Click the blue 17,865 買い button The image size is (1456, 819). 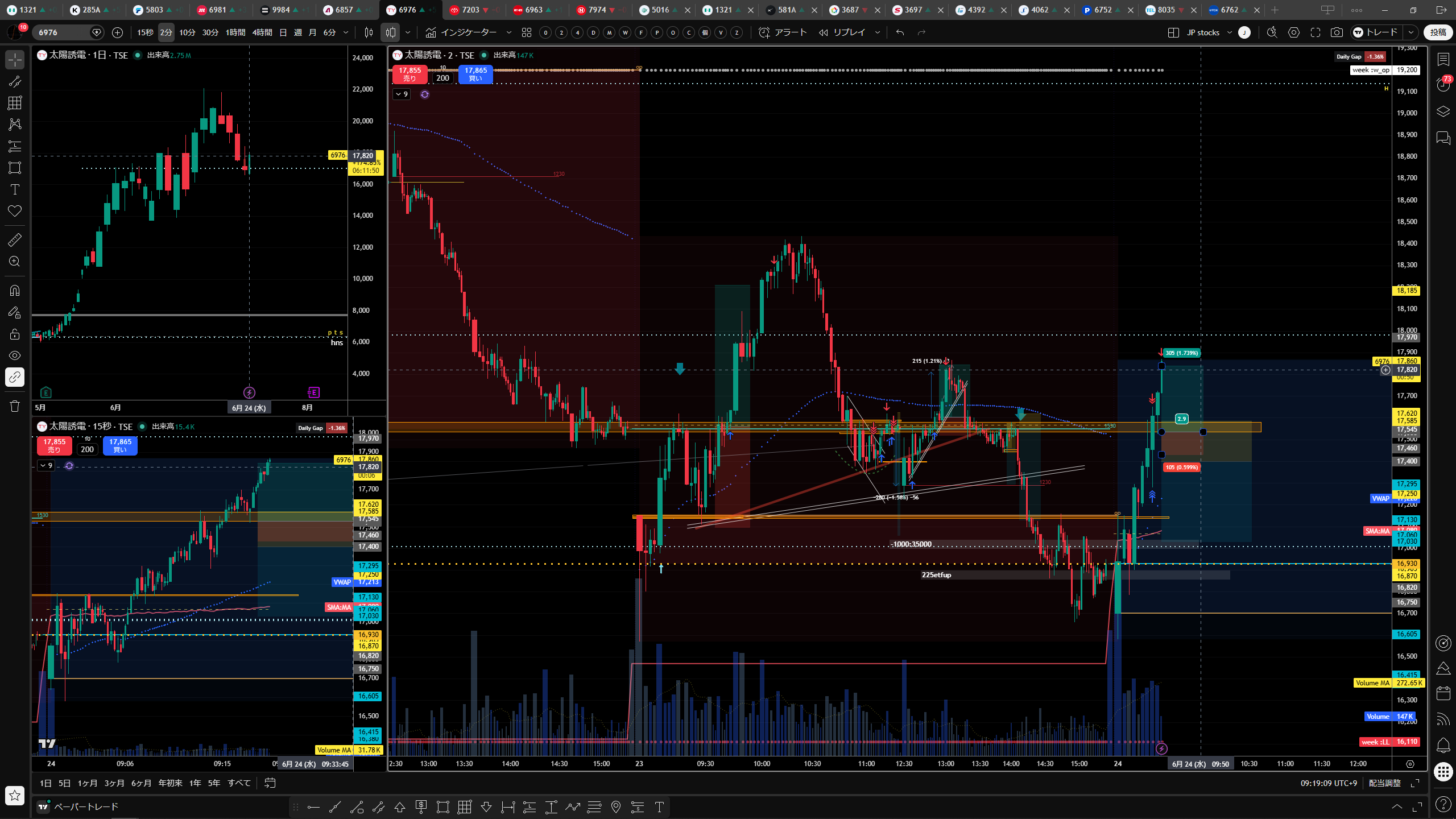coord(475,74)
